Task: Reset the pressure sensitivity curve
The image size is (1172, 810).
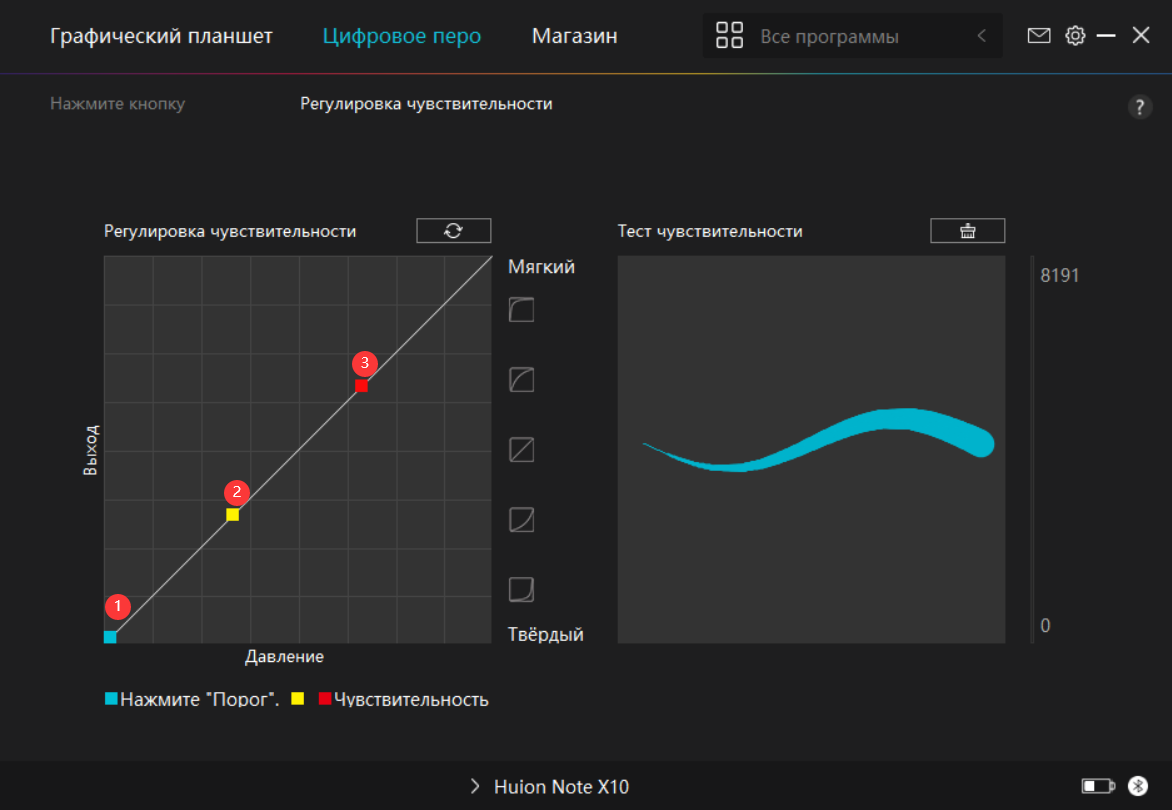Action: [x=453, y=231]
